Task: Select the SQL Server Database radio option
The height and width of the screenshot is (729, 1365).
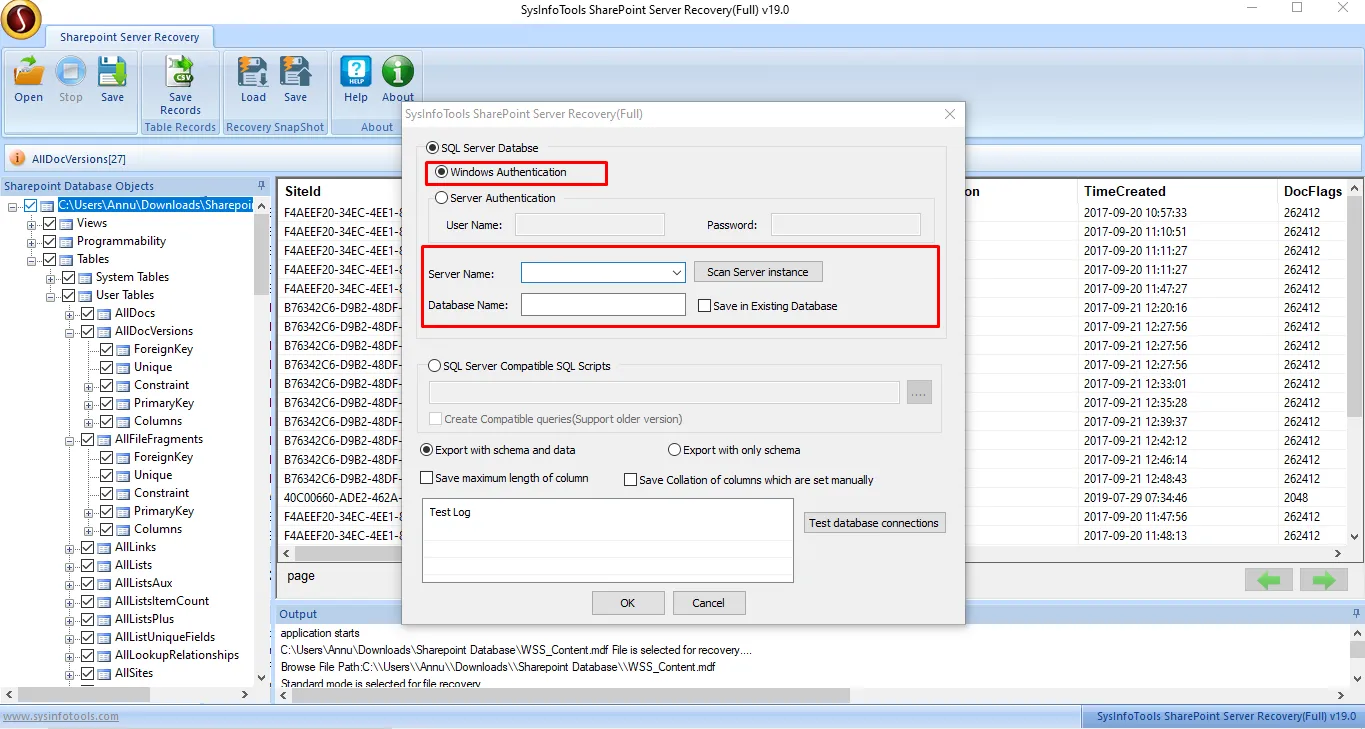Action: coord(433,148)
